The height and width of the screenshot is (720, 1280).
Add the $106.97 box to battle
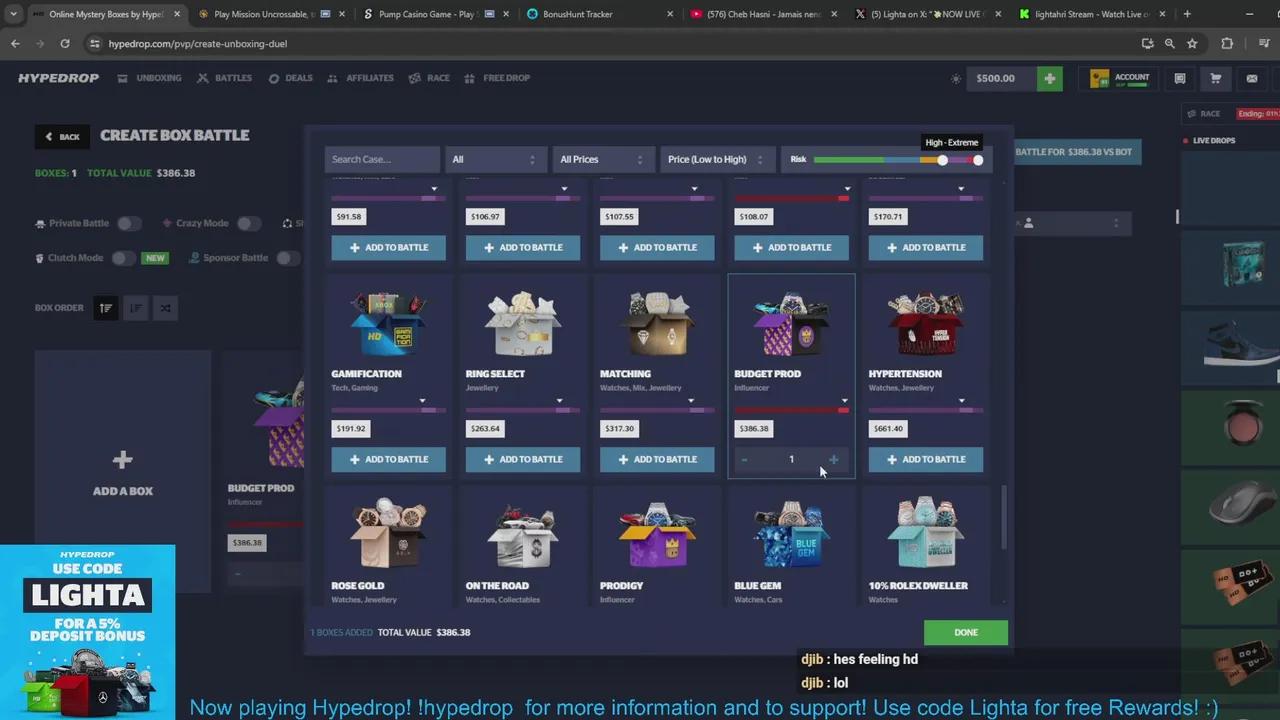click(522, 247)
